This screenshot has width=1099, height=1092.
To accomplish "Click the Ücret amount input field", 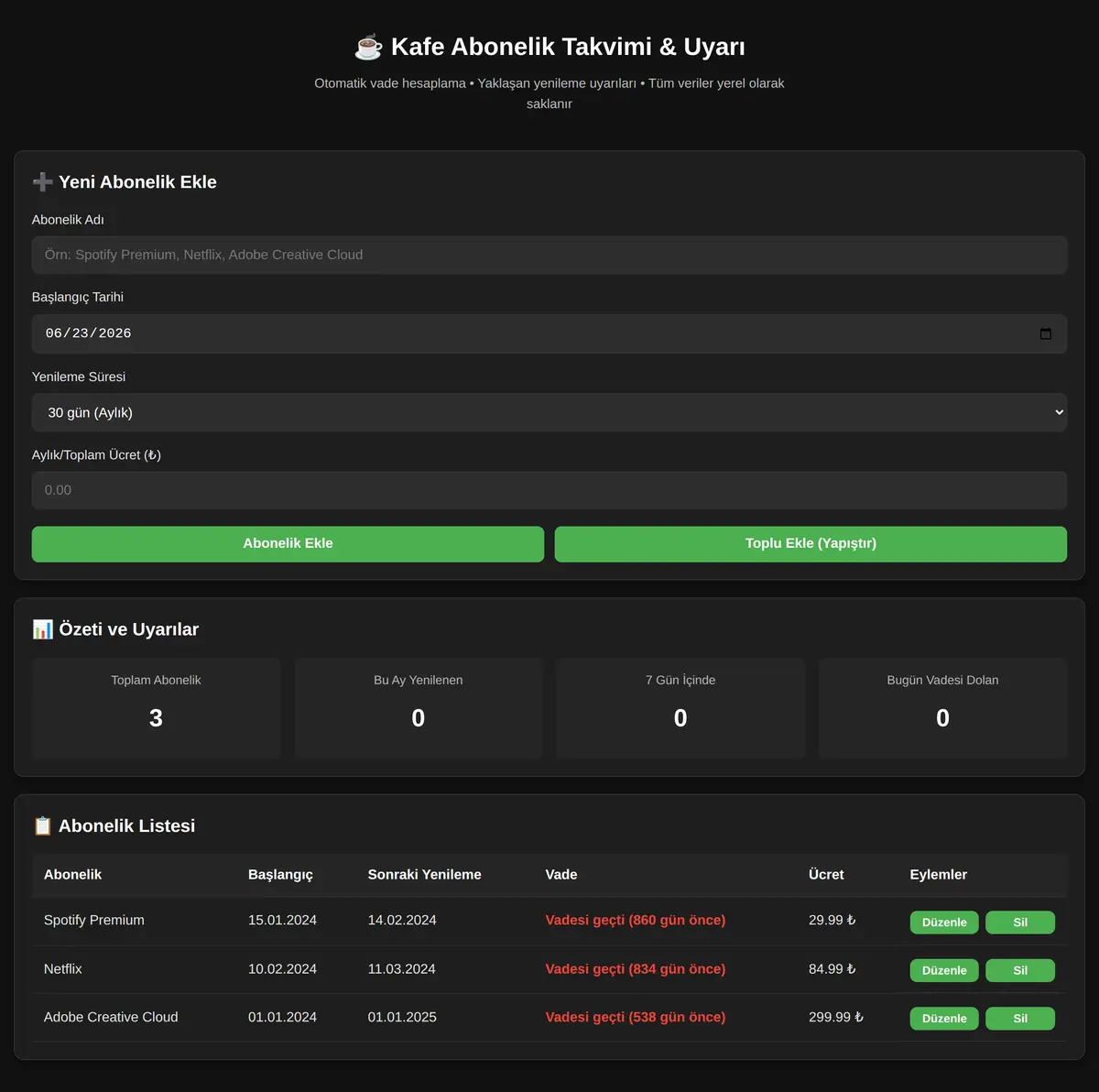I will click(549, 490).
